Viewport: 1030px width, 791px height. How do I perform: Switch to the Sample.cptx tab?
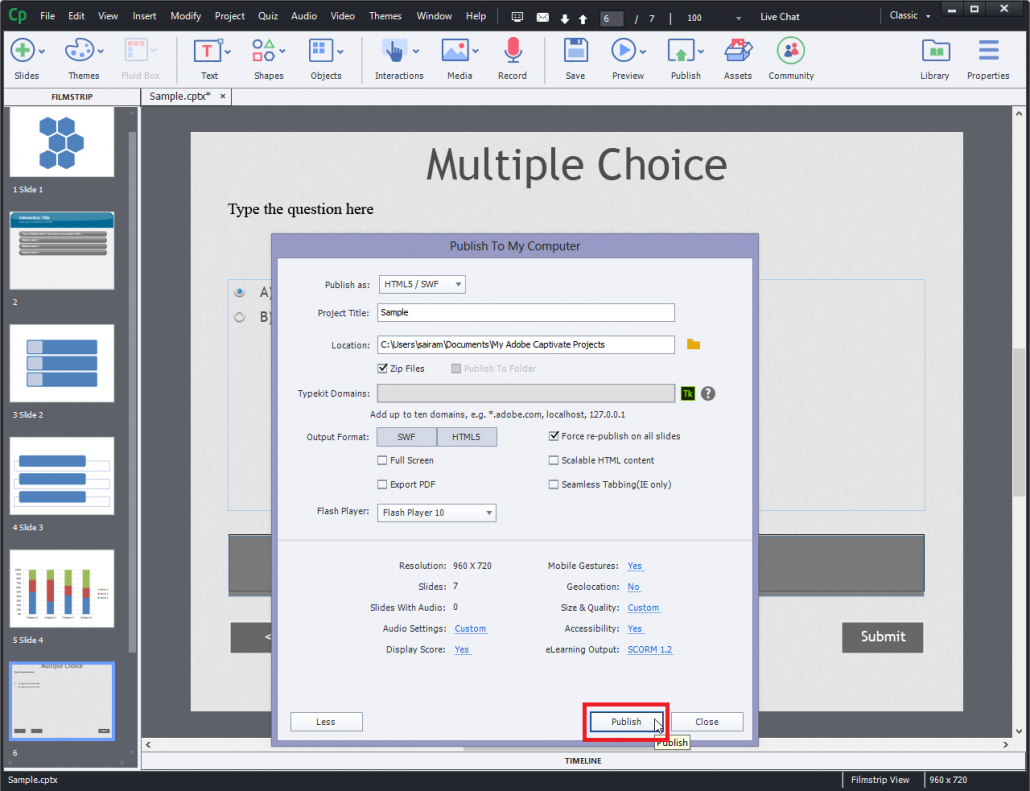181,96
